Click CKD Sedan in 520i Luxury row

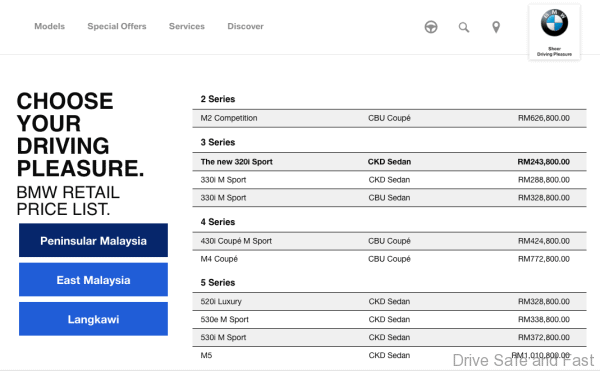coord(389,301)
